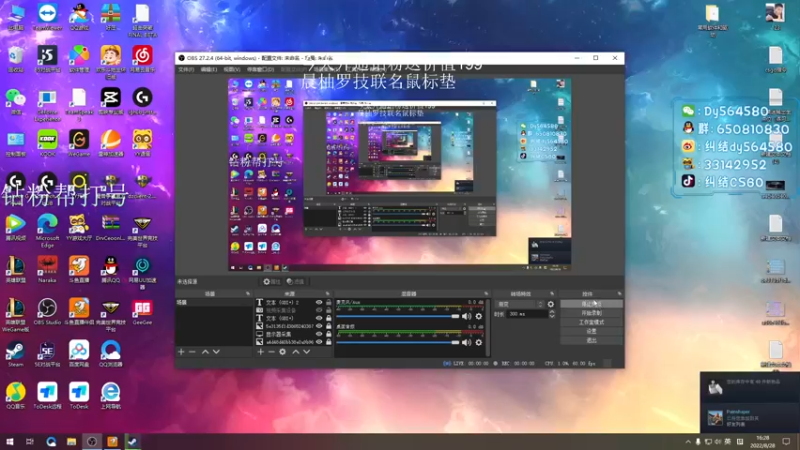800x450 pixels.
Task: Open the OBS Studio desktop shortcut
Action: pos(47,311)
